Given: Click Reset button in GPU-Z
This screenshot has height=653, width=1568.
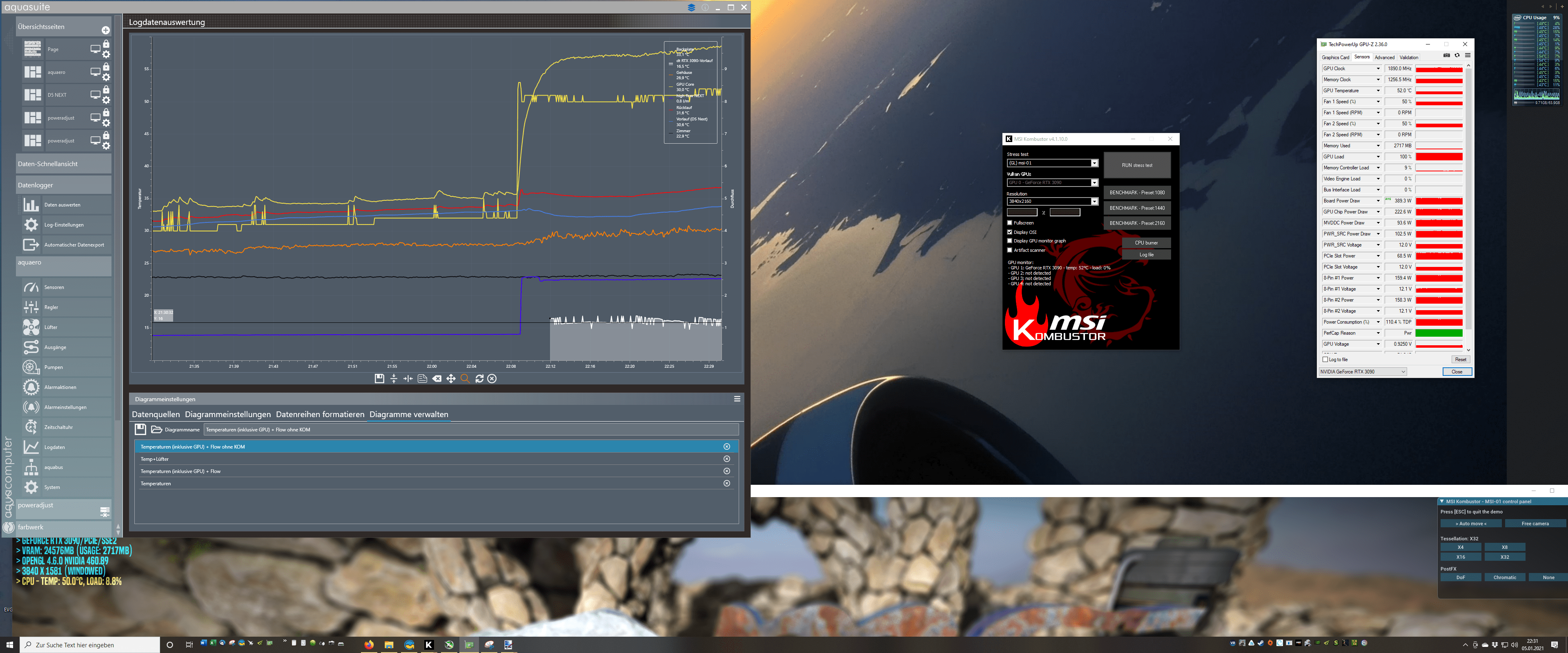Looking at the screenshot, I should (x=1460, y=360).
